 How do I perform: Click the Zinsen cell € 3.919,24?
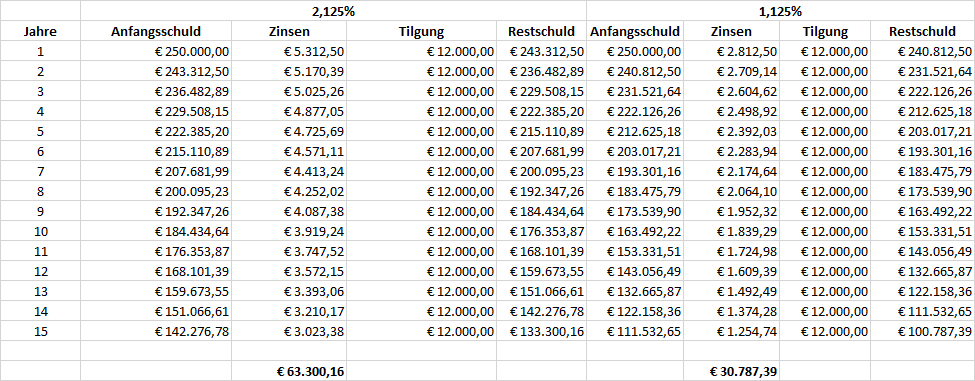pos(289,252)
